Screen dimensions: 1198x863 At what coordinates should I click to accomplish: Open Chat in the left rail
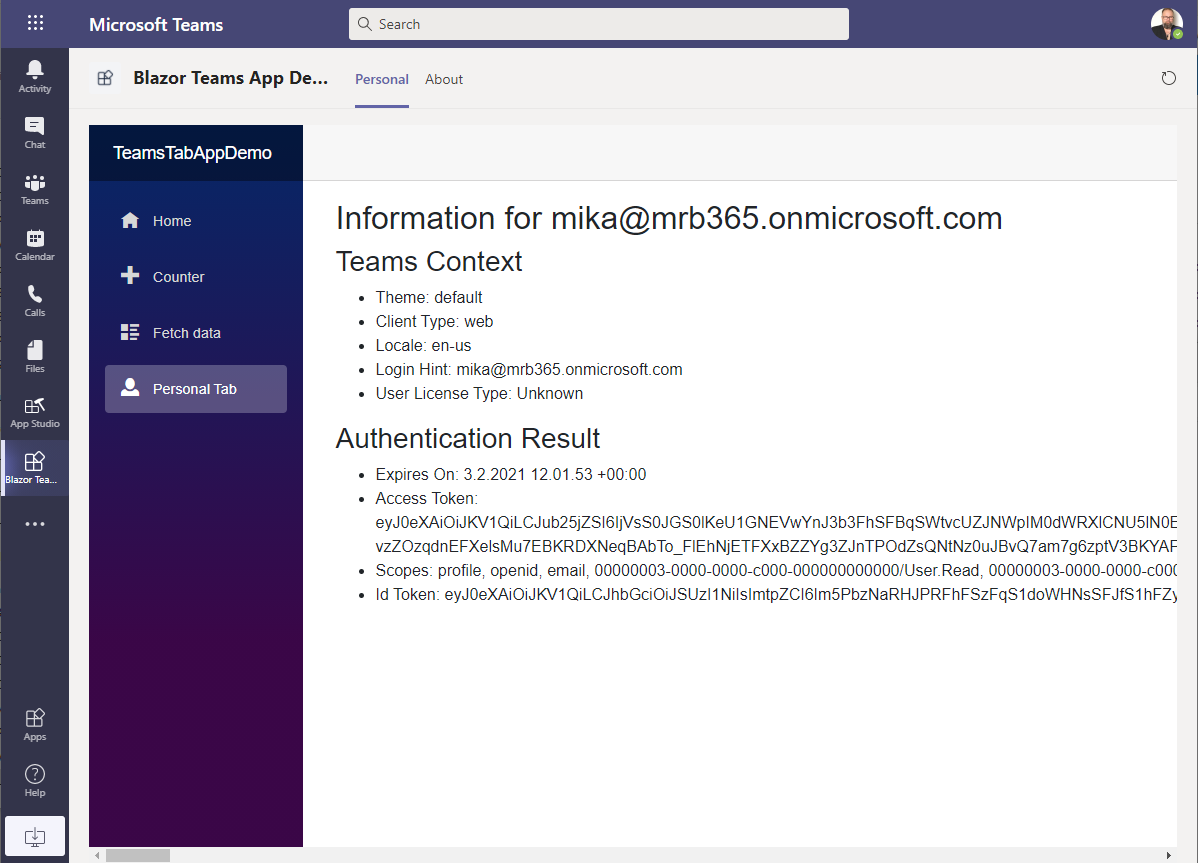pos(34,133)
